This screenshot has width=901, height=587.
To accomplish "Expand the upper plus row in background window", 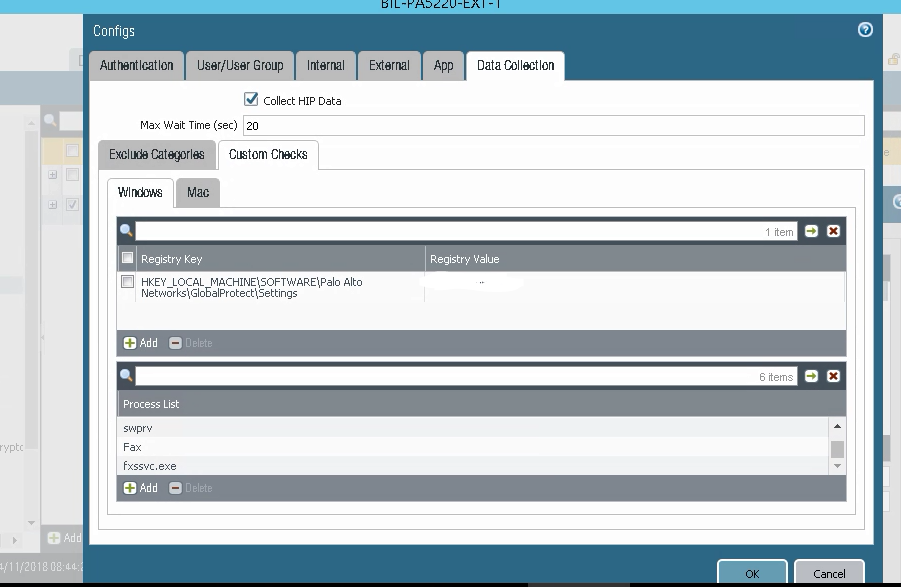I will pyautogui.click(x=52, y=174).
